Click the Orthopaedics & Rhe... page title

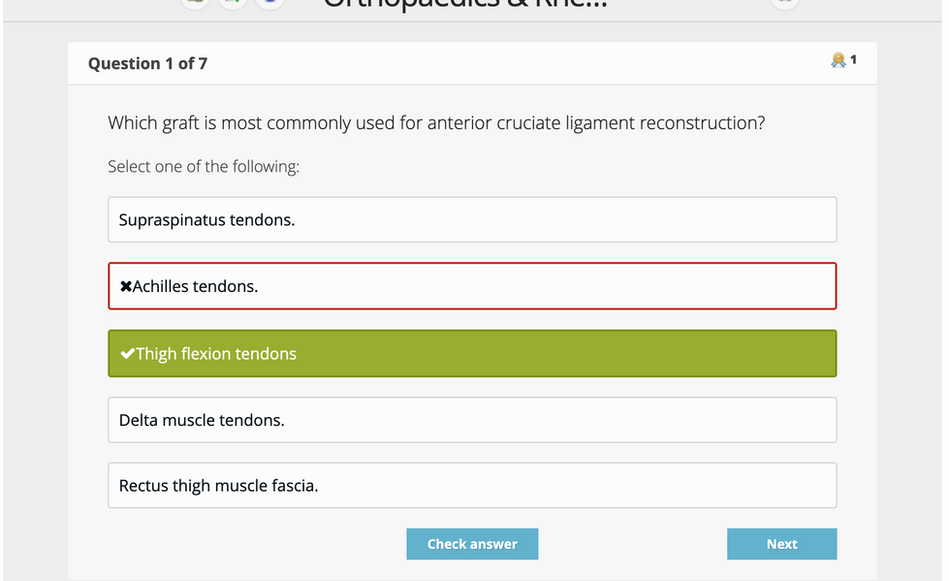[465, 4]
